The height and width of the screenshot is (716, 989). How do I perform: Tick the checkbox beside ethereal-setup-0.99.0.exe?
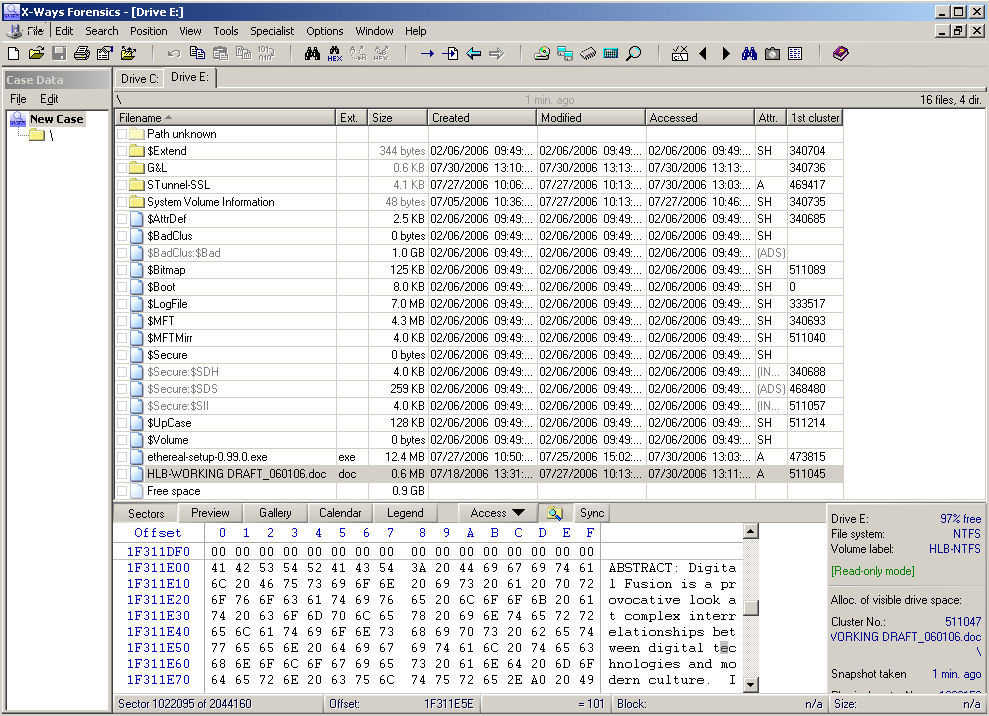(122, 457)
